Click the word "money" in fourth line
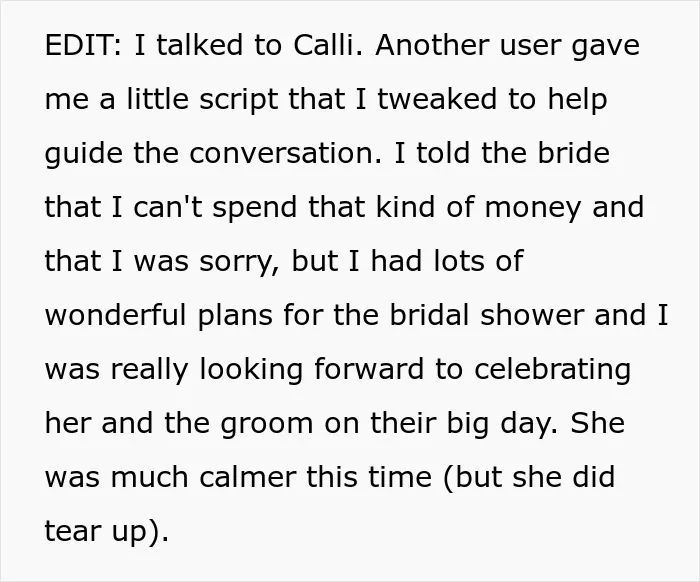Viewport: 700px width, 582px height. [x=533, y=209]
